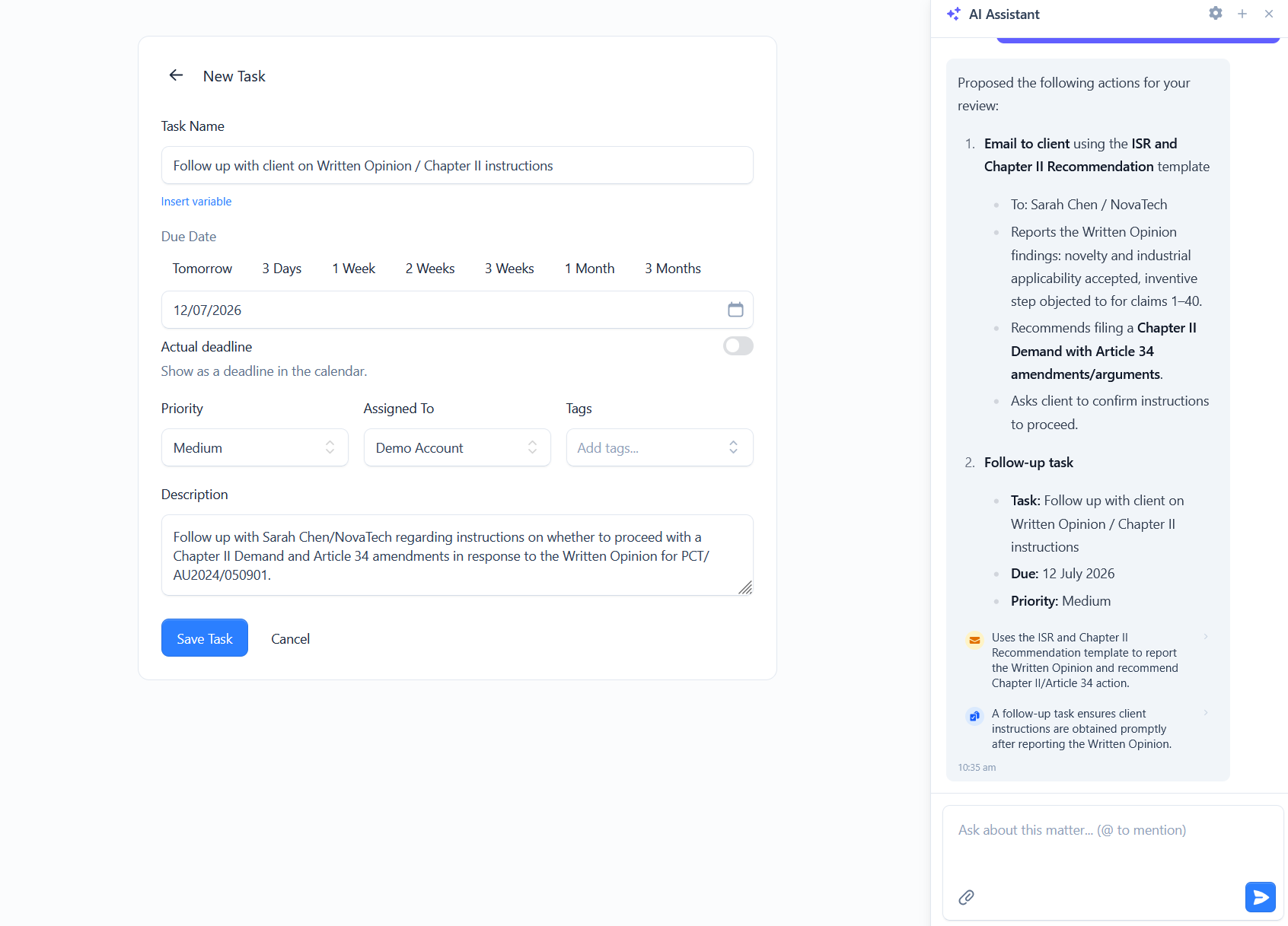Set due date to 2 Weeks
1288x926 pixels.
tap(430, 269)
